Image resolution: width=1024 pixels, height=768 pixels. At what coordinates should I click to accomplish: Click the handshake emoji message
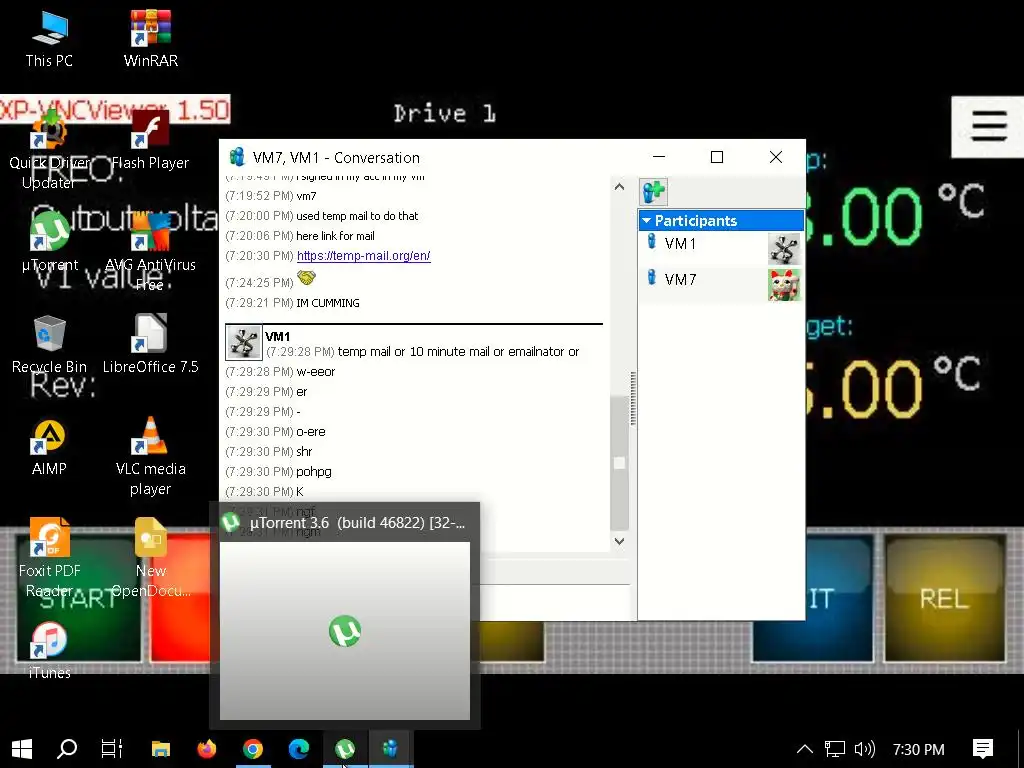(x=306, y=278)
